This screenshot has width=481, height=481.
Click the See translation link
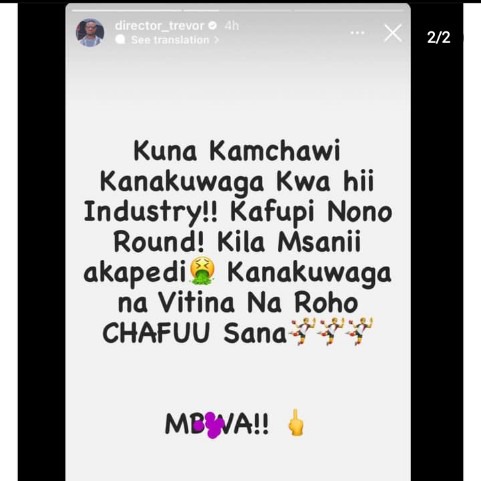(x=170, y=40)
